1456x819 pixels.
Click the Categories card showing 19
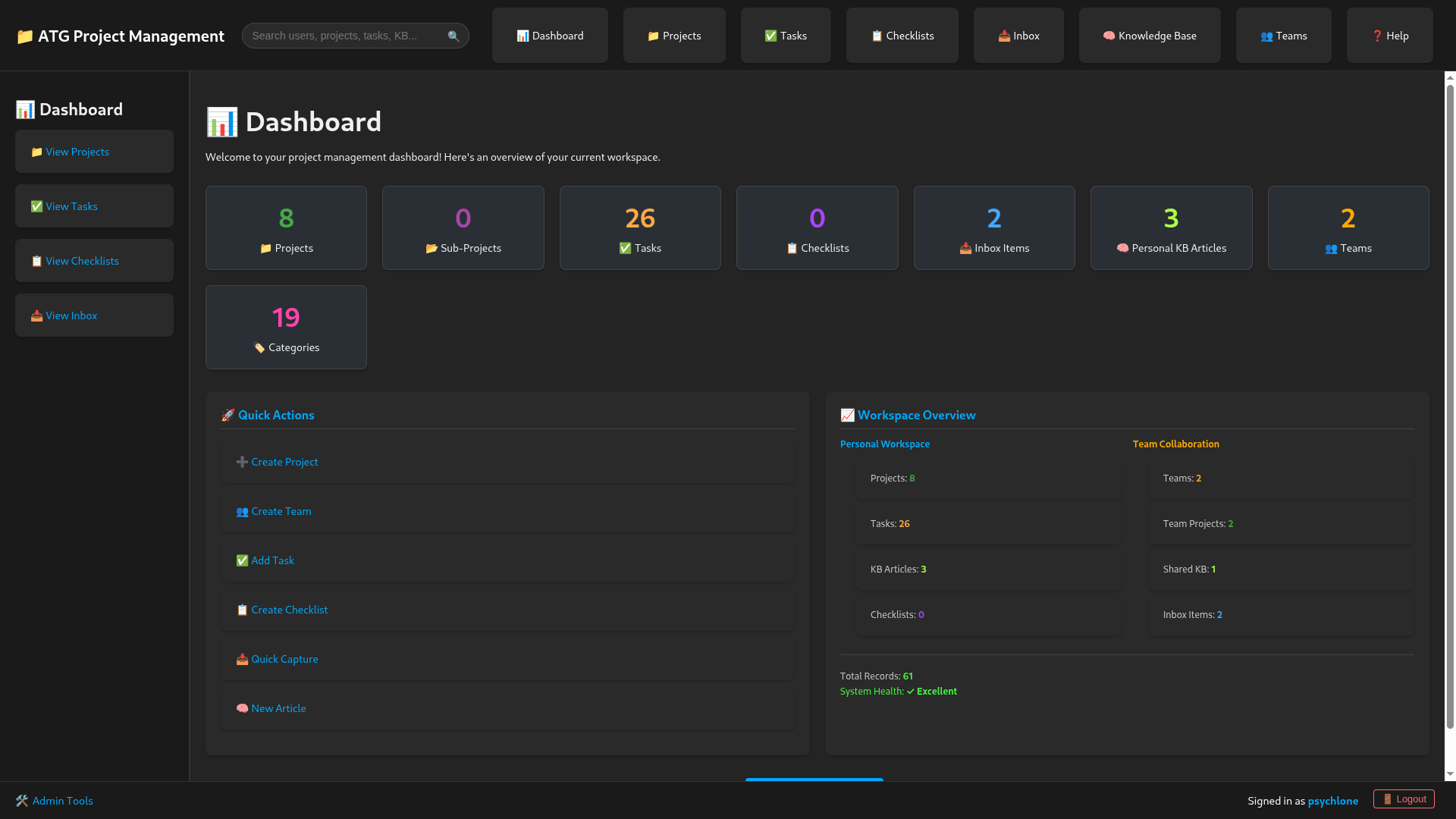286,327
